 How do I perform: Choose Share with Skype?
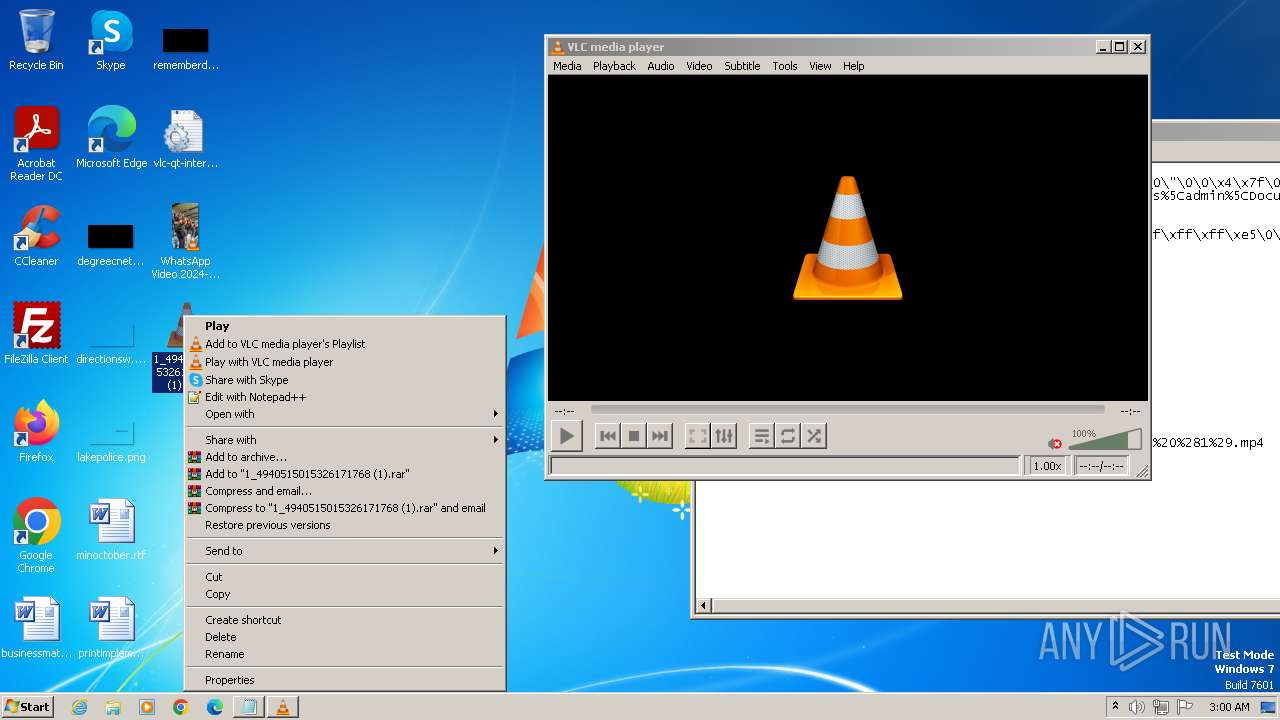345,380
